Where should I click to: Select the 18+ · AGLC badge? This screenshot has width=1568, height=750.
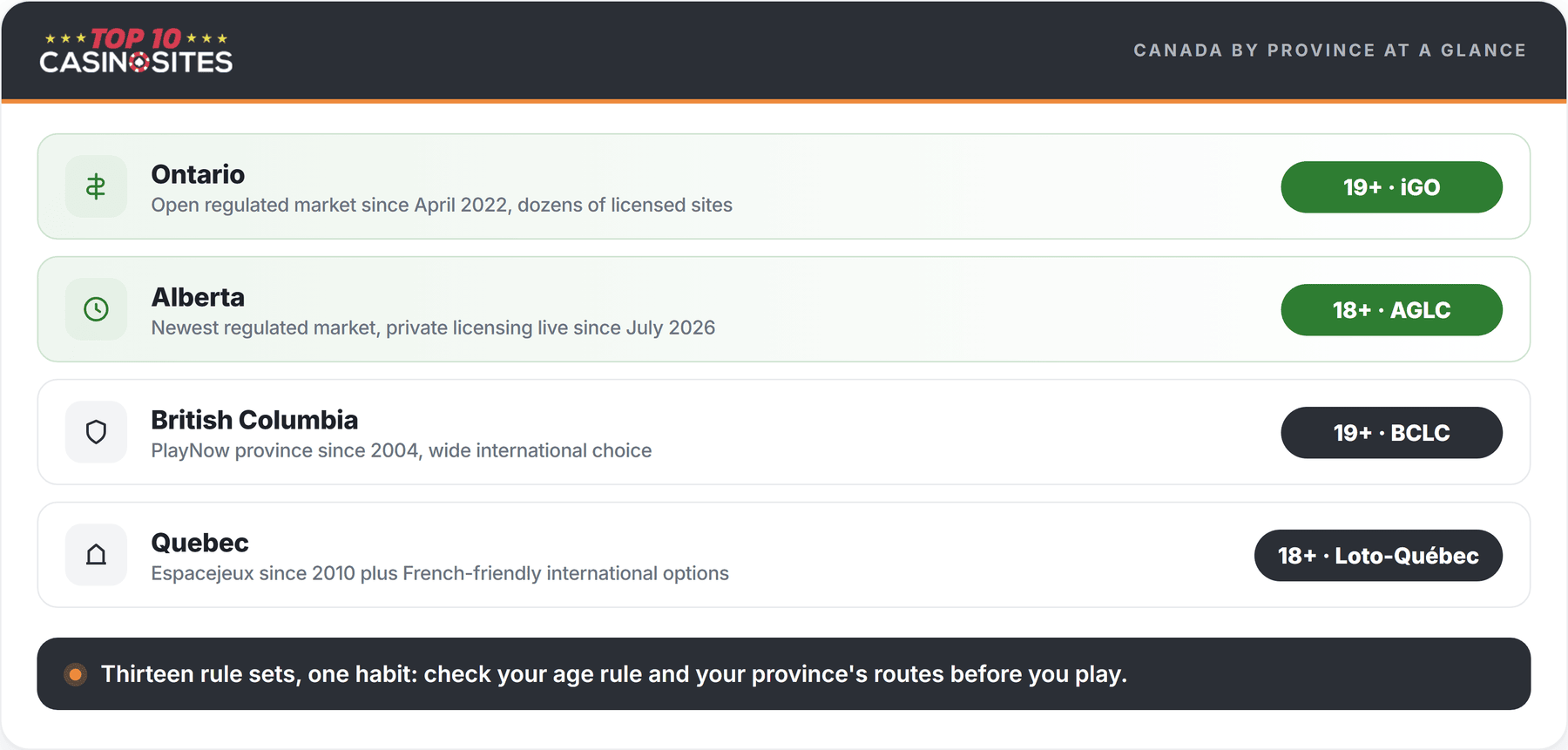[1391, 310]
